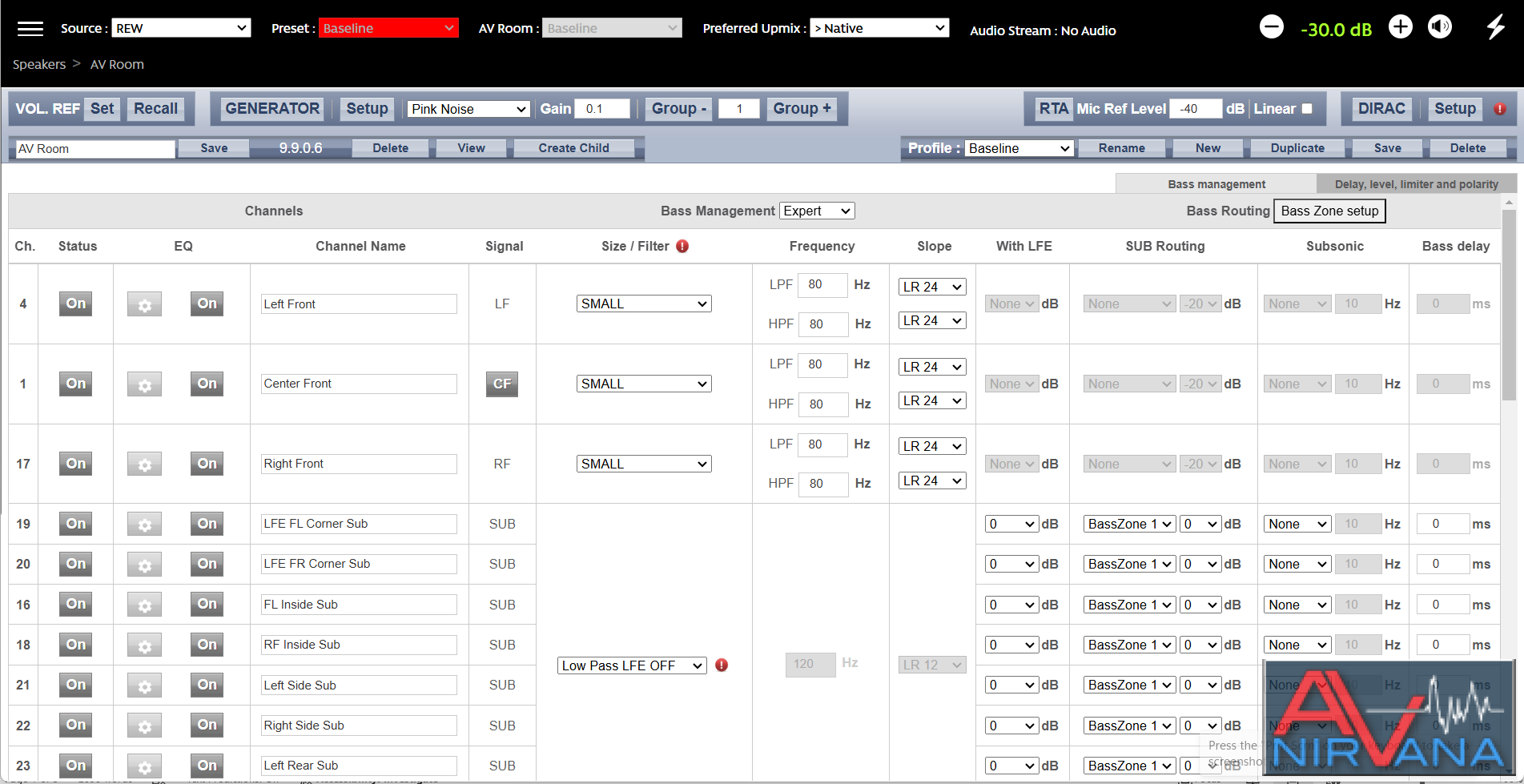Click RTA button
The width and height of the screenshot is (1524, 784).
1054,109
